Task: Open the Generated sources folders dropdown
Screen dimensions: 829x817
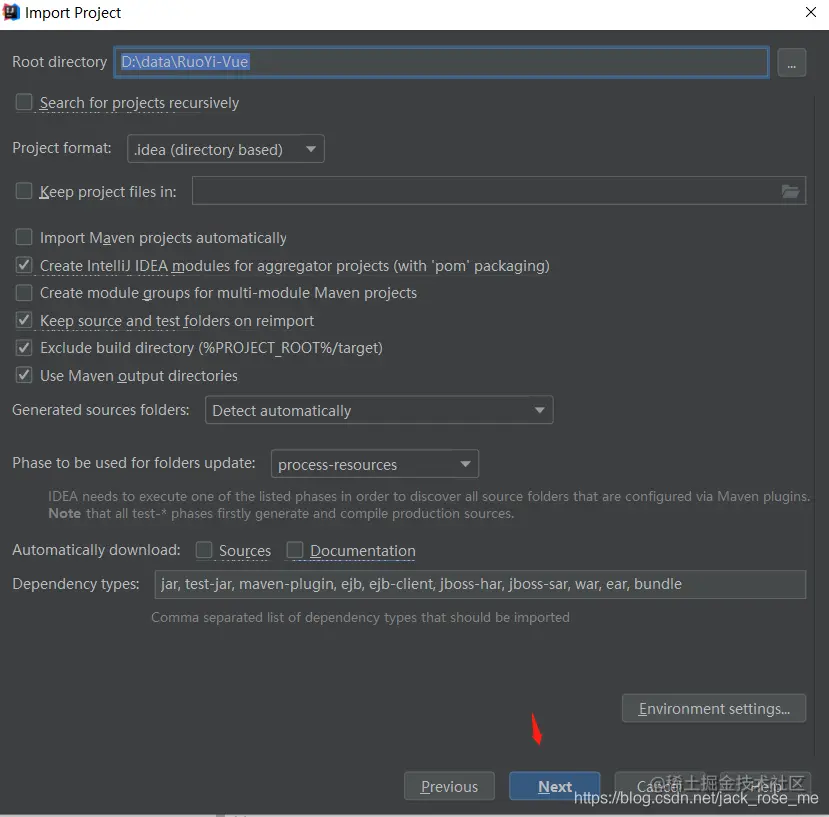Action: (x=379, y=410)
